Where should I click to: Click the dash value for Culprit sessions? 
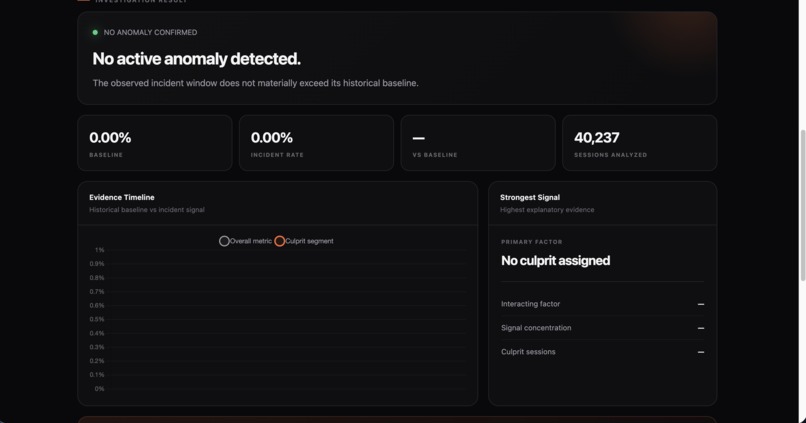(701, 353)
